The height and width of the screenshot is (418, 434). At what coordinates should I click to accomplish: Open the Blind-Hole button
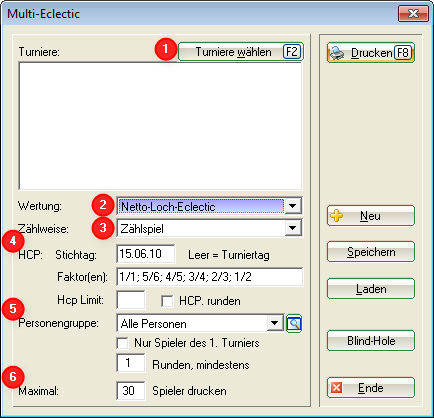pos(371,341)
